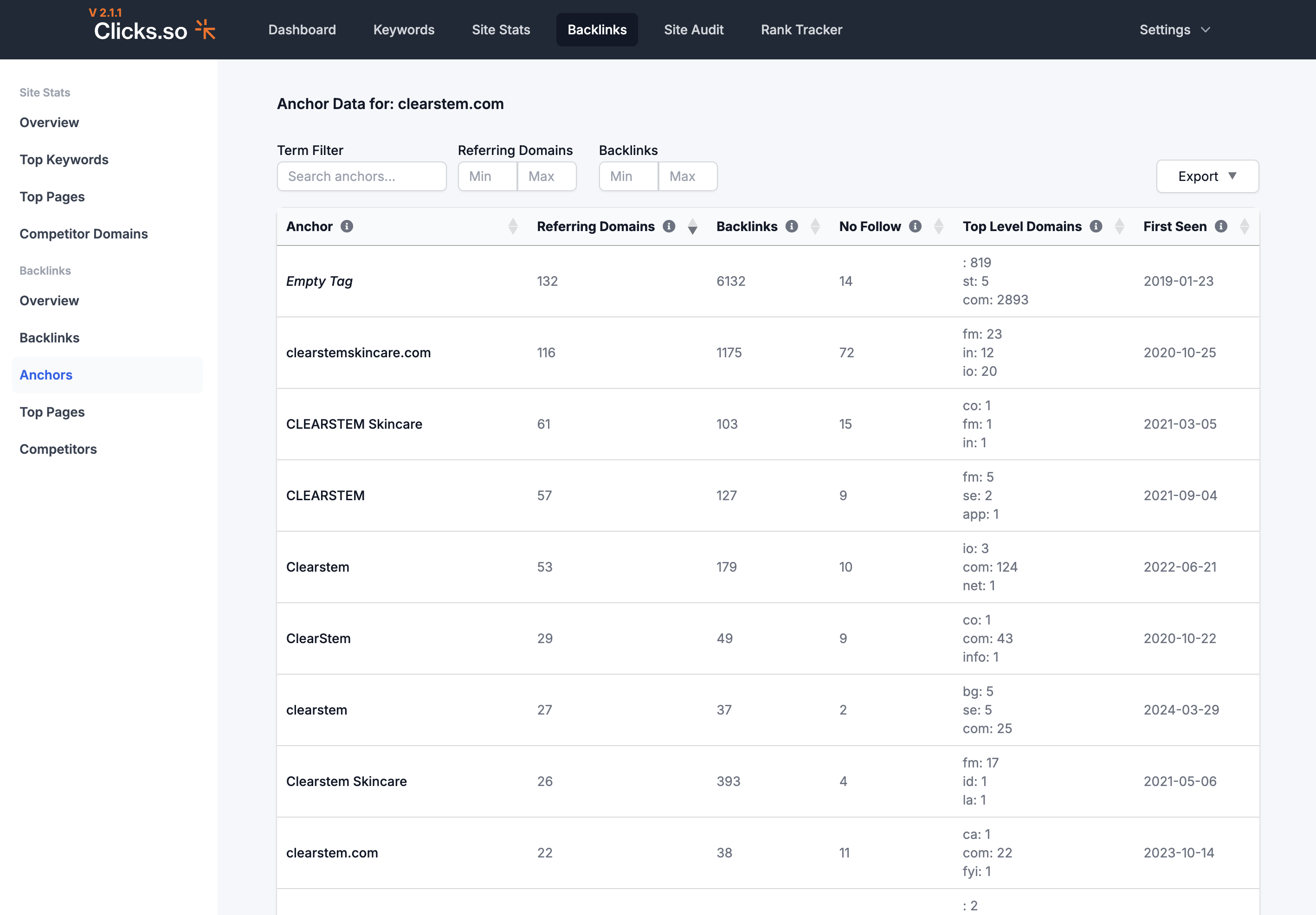1316x915 pixels.
Task: Click the clearstemskincare.com anchor
Action: (x=358, y=353)
